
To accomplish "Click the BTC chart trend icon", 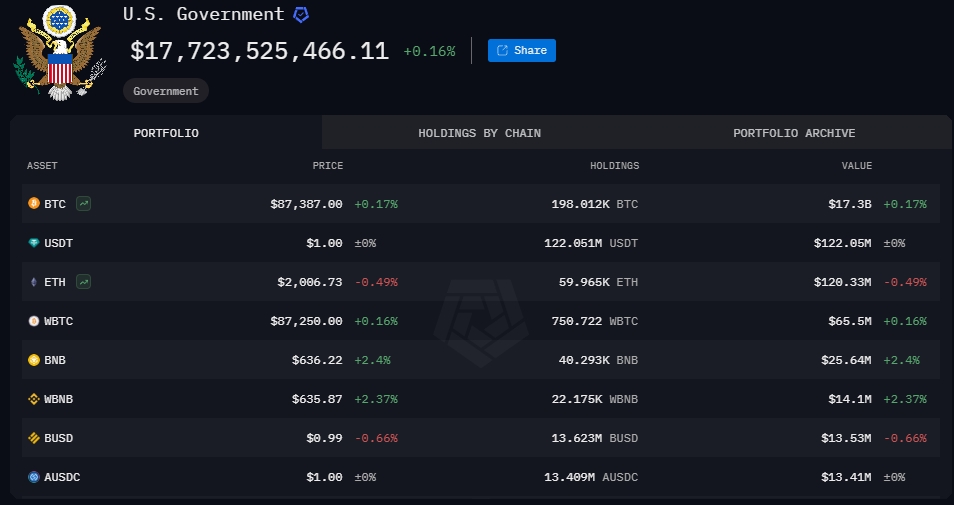I will [x=83, y=204].
